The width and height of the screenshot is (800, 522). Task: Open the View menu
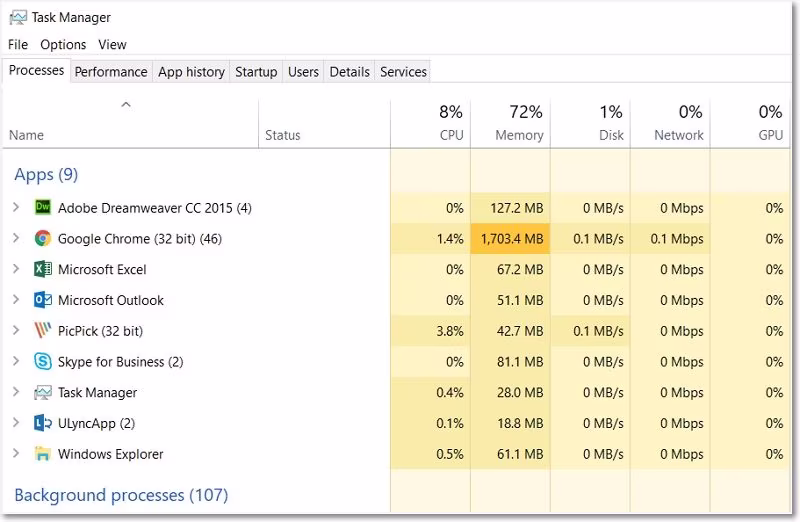(x=112, y=44)
